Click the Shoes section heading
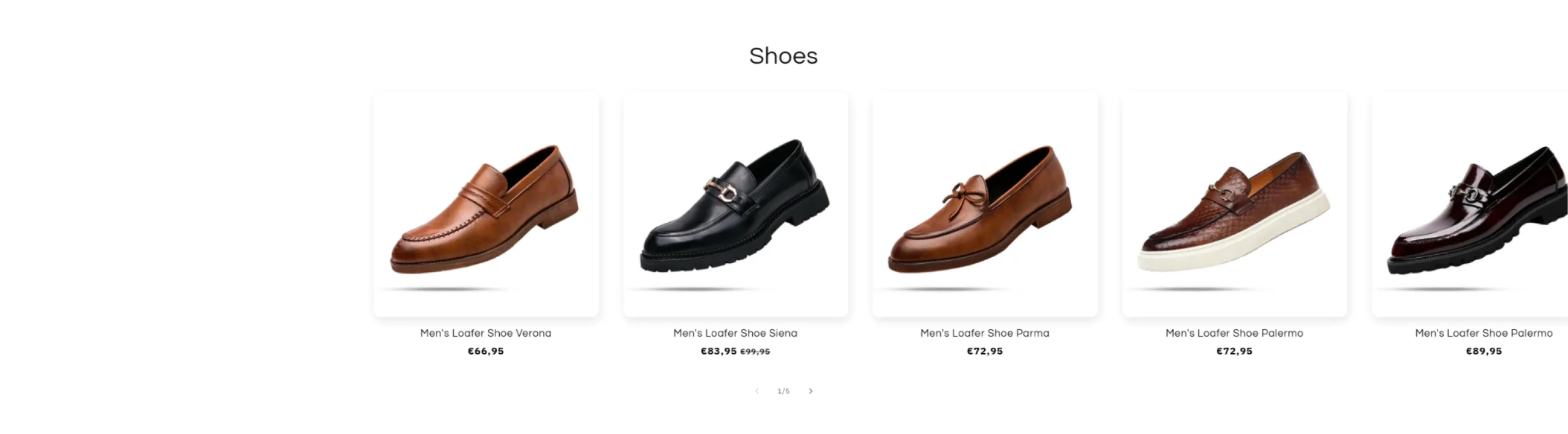1568x434 pixels. click(x=783, y=56)
